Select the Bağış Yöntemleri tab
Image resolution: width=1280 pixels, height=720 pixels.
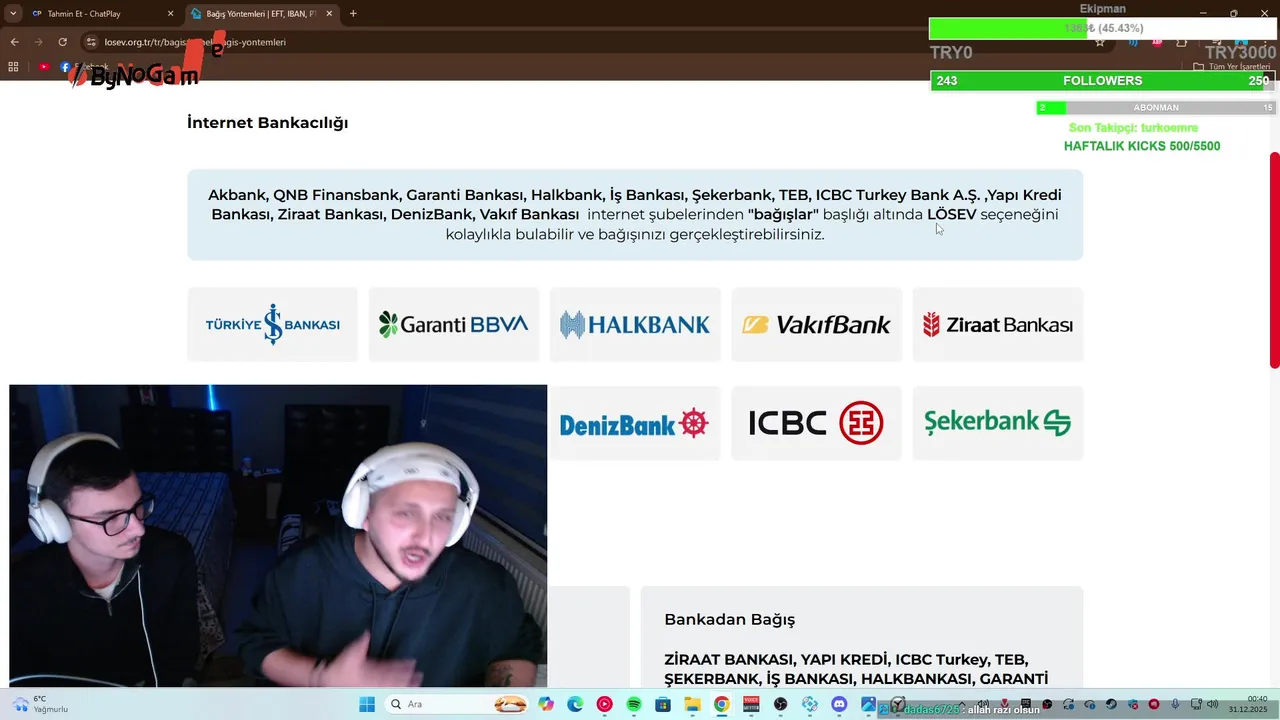[x=262, y=14]
